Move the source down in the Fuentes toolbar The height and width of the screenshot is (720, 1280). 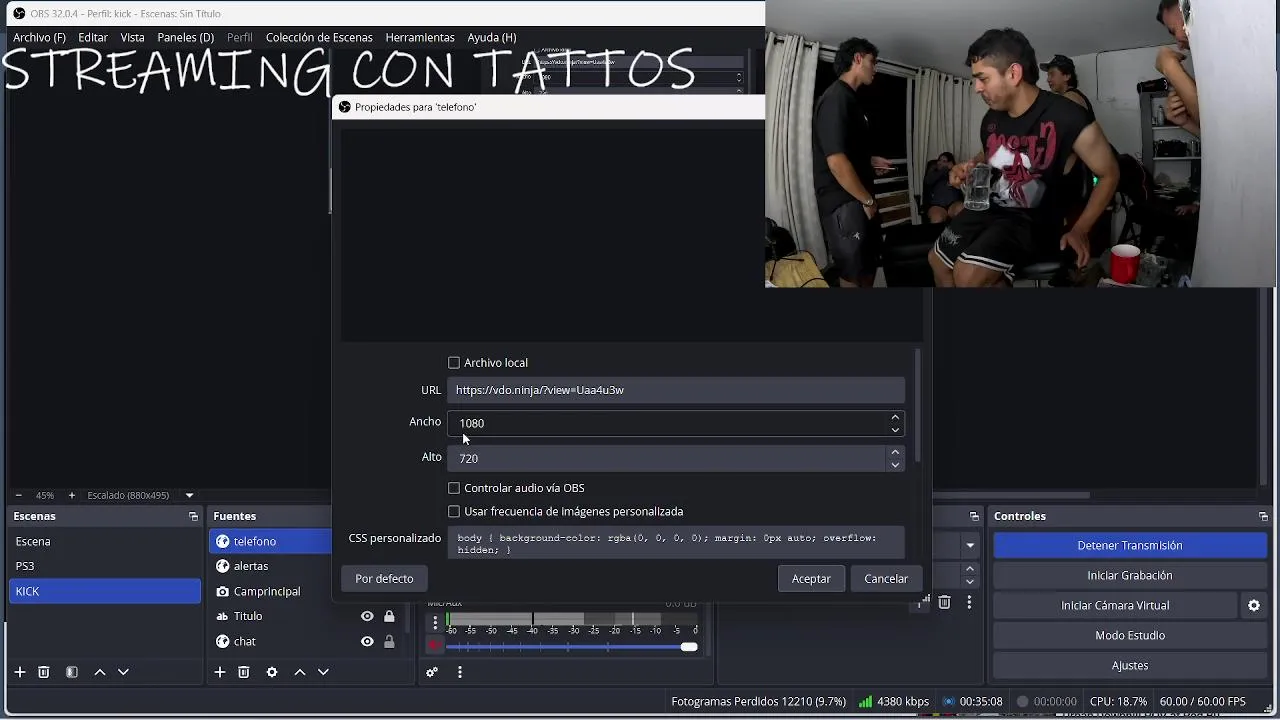[x=323, y=672]
